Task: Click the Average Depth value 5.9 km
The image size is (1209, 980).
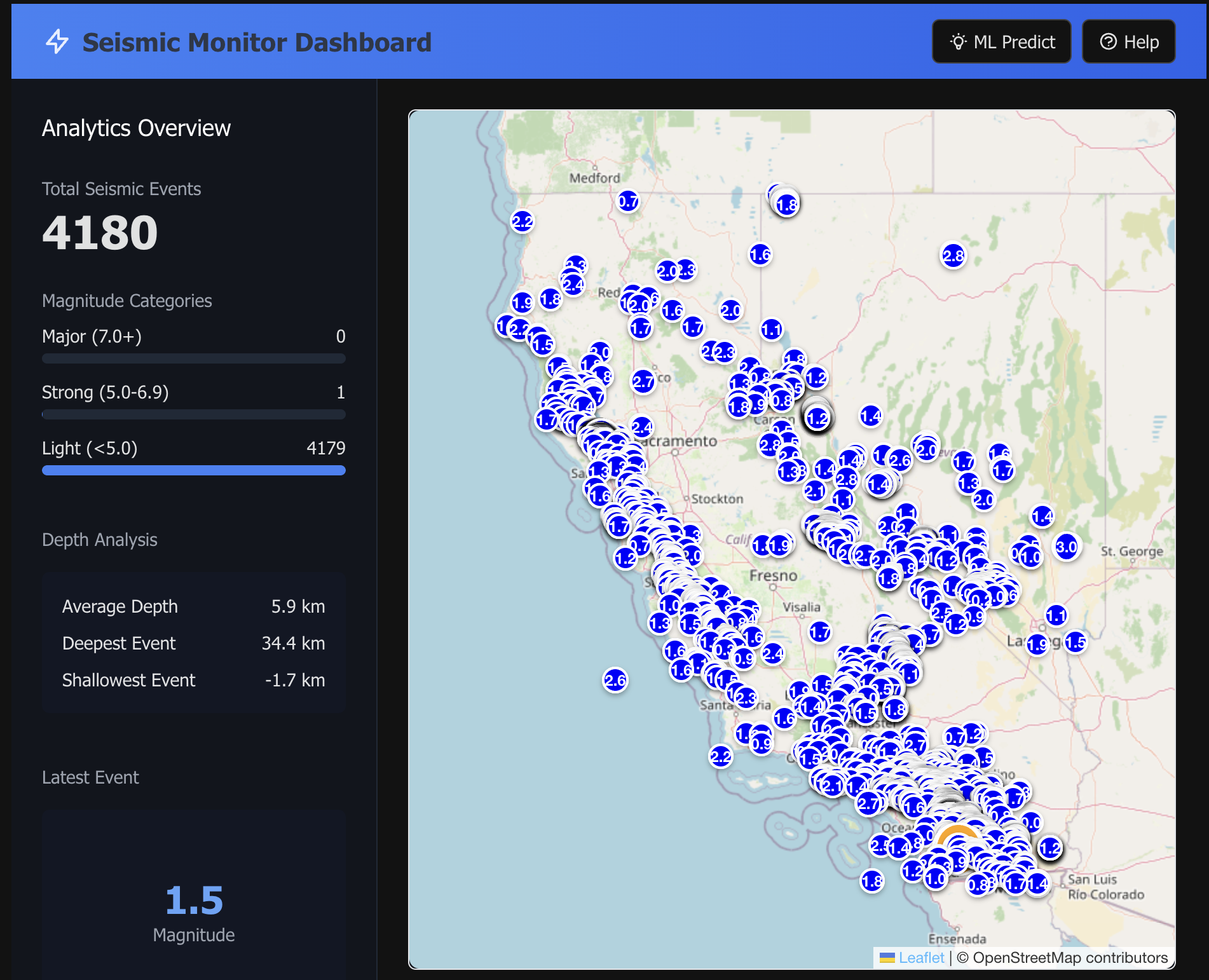Action: (x=298, y=606)
